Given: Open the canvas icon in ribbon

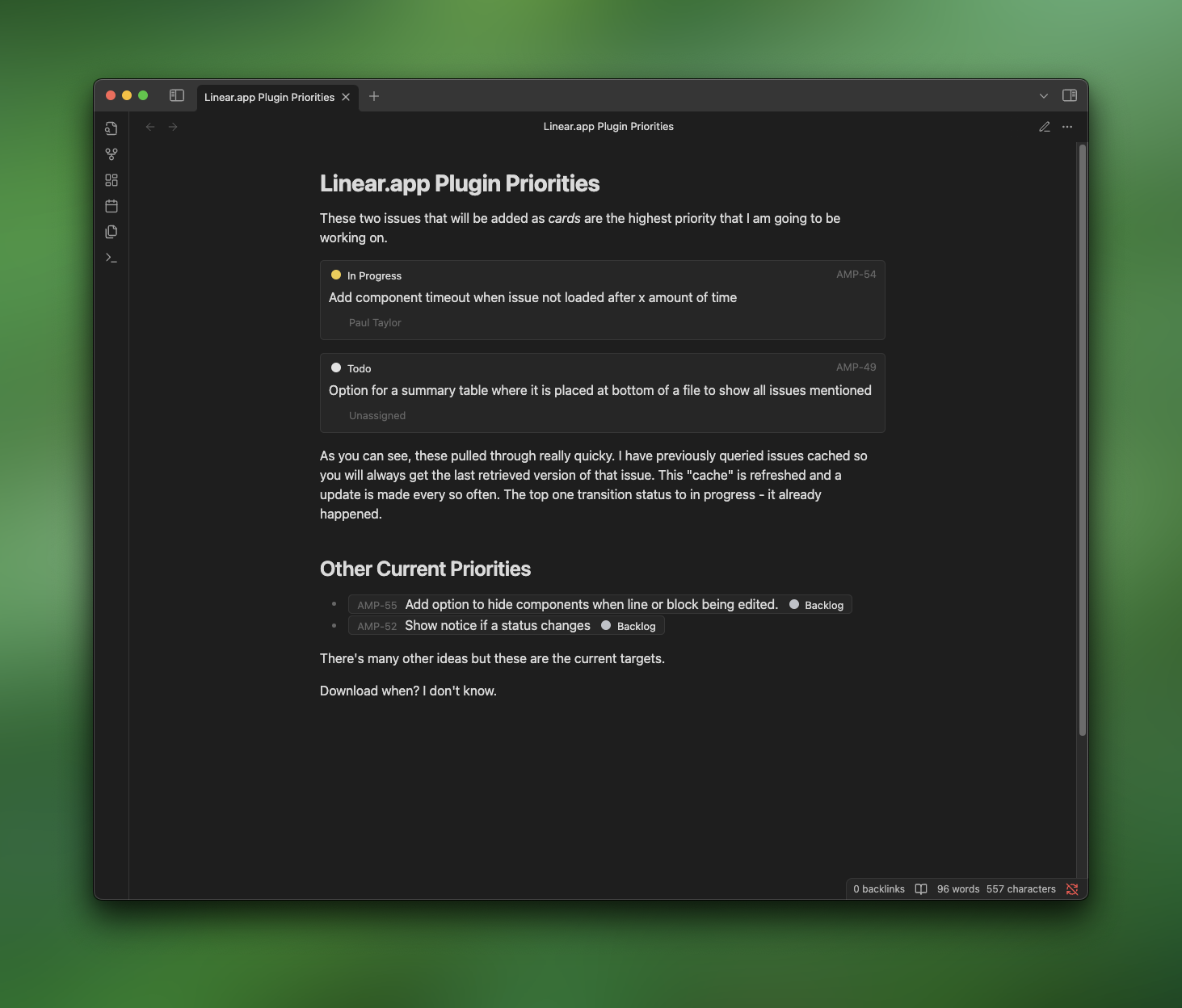Looking at the screenshot, I should coord(111,180).
